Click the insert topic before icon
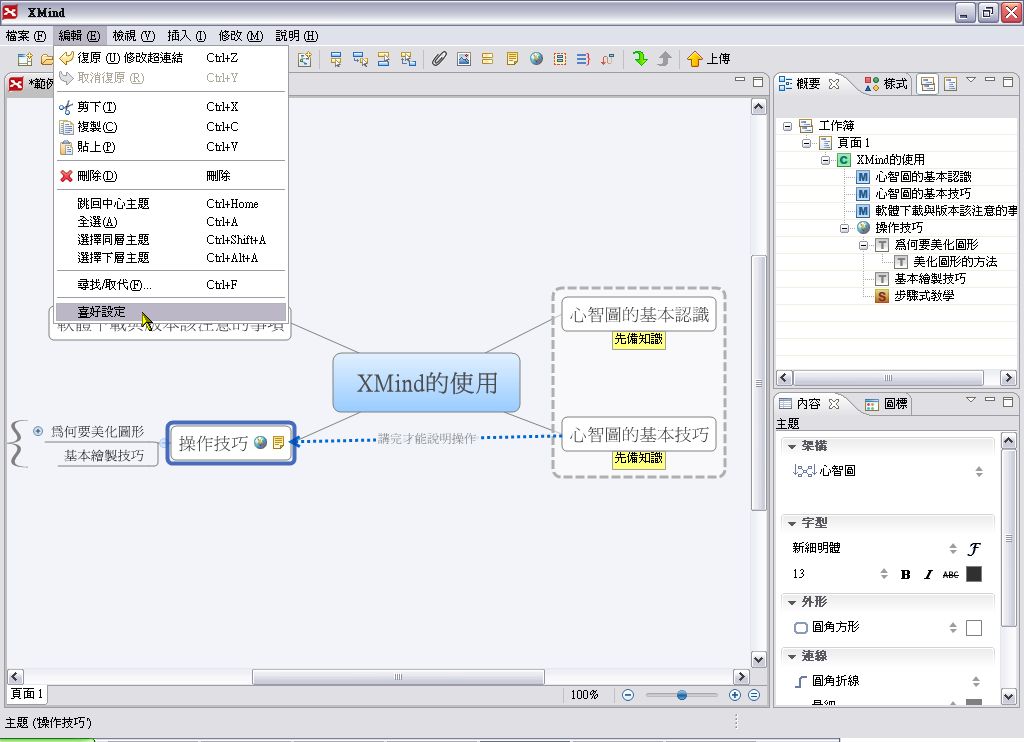1024x742 pixels. click(x=384, y=59)
